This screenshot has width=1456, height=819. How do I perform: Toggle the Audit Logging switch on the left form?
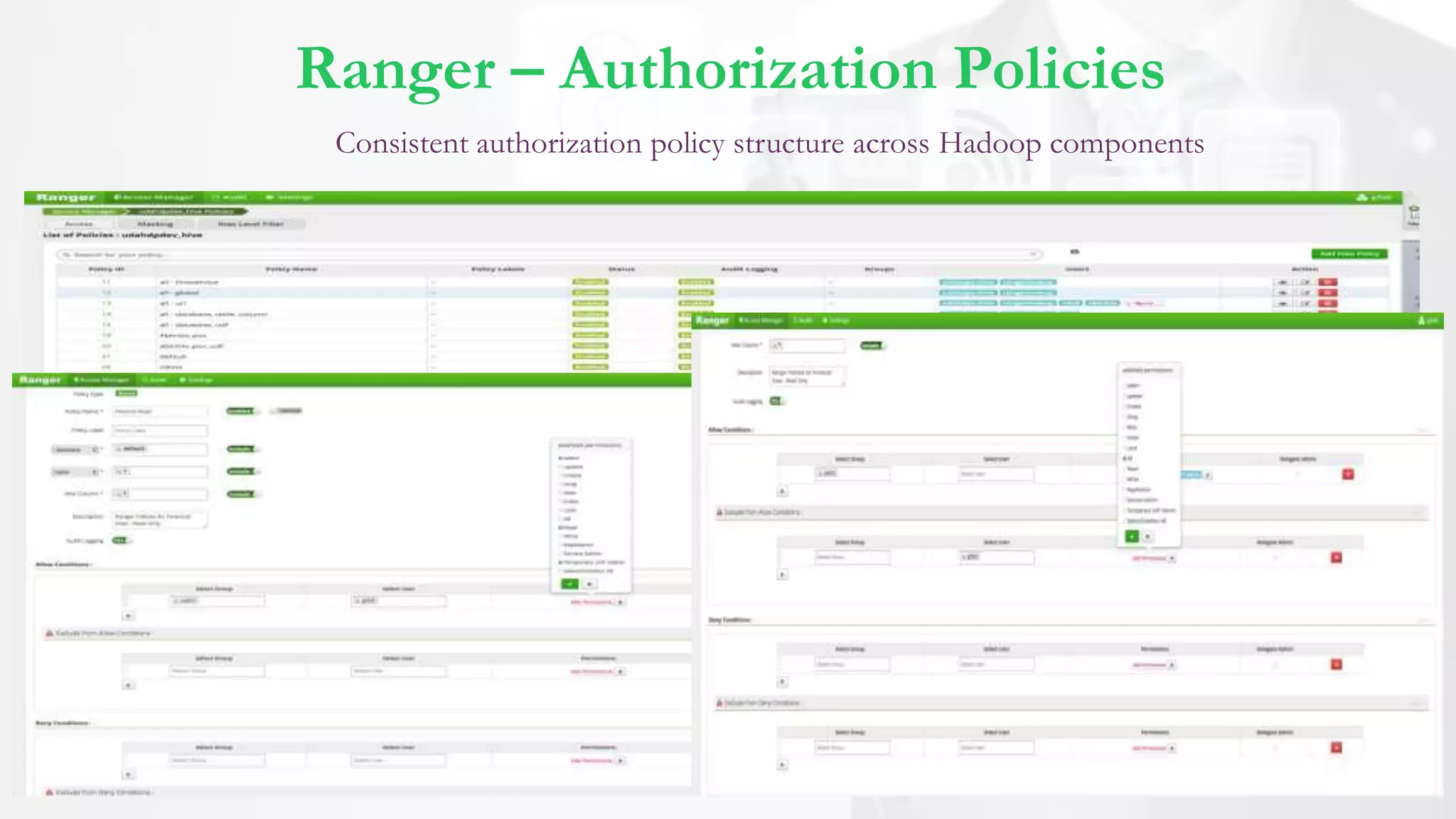point(122,541)
